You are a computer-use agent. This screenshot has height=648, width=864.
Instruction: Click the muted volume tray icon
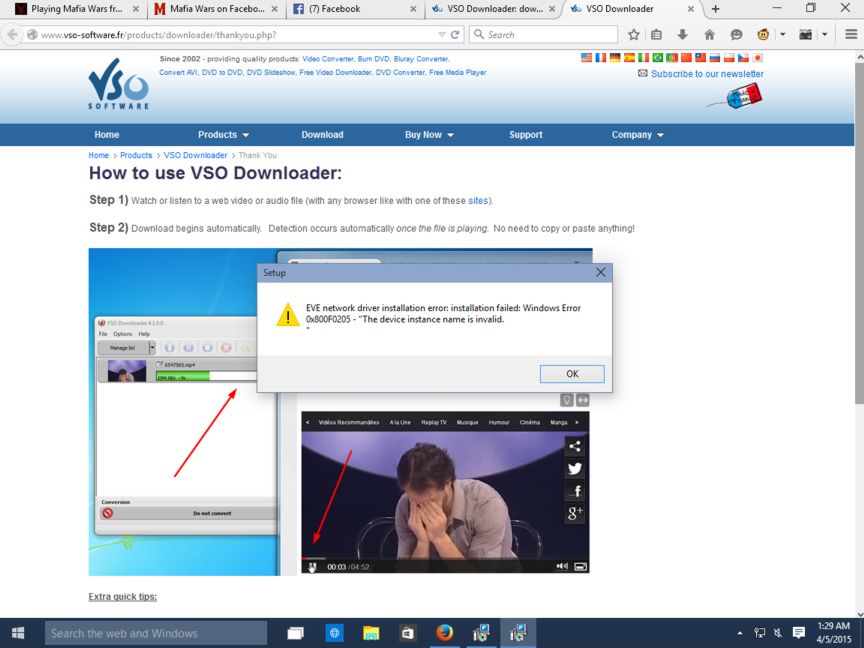click(778, 633)
